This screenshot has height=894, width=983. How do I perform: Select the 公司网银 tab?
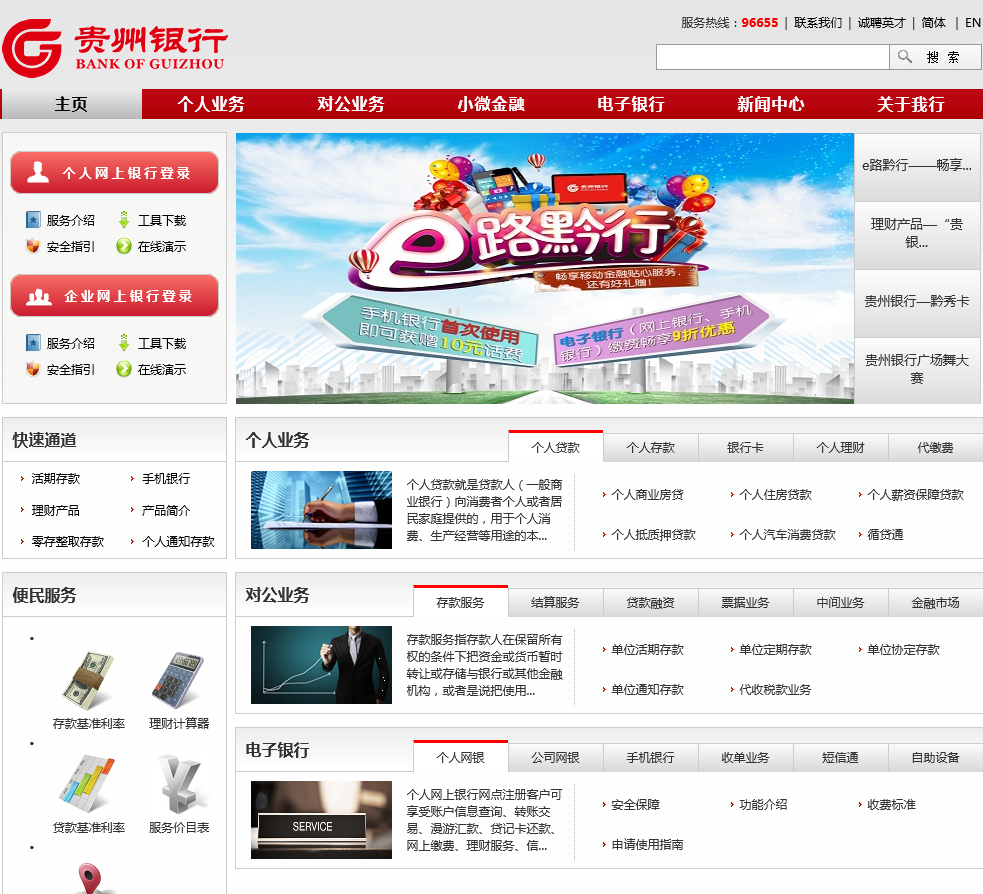[555, 757]
